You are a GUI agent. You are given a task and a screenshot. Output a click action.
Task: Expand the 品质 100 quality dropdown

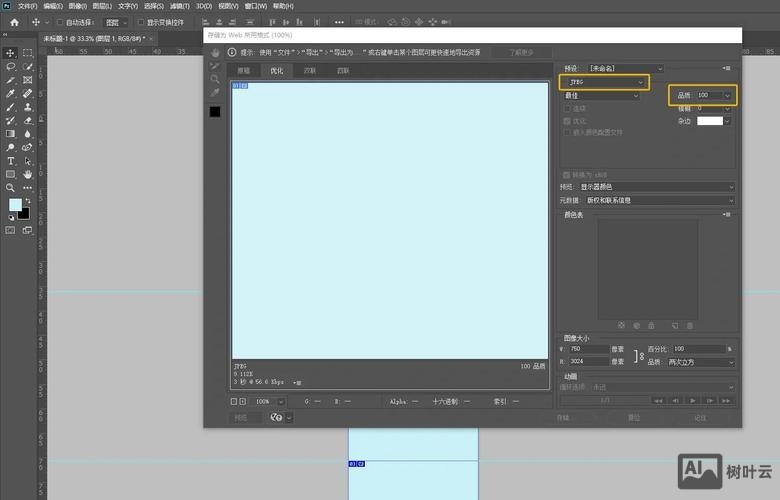(x=728, y=95)
